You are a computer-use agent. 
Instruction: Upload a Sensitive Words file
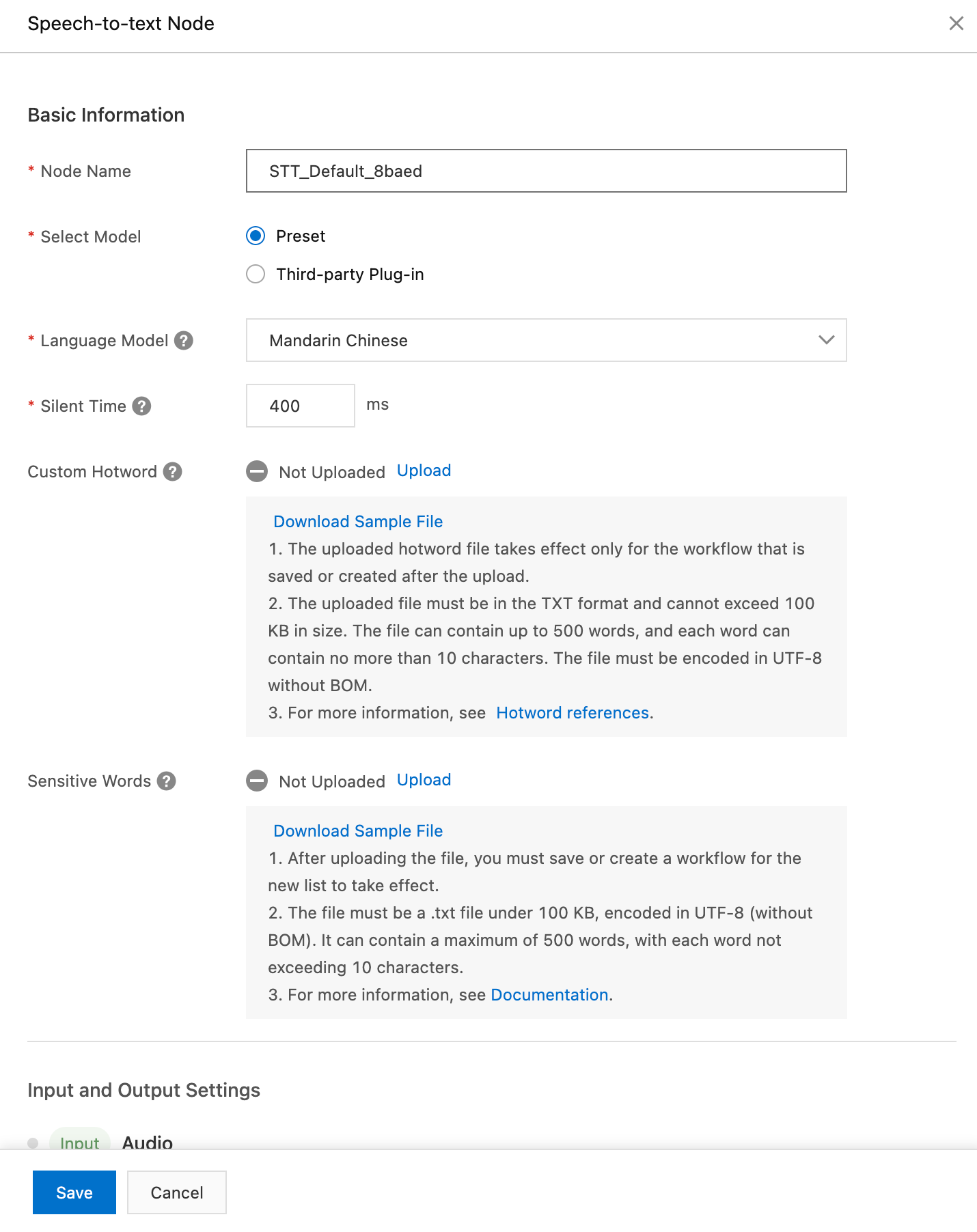(424, 780)
